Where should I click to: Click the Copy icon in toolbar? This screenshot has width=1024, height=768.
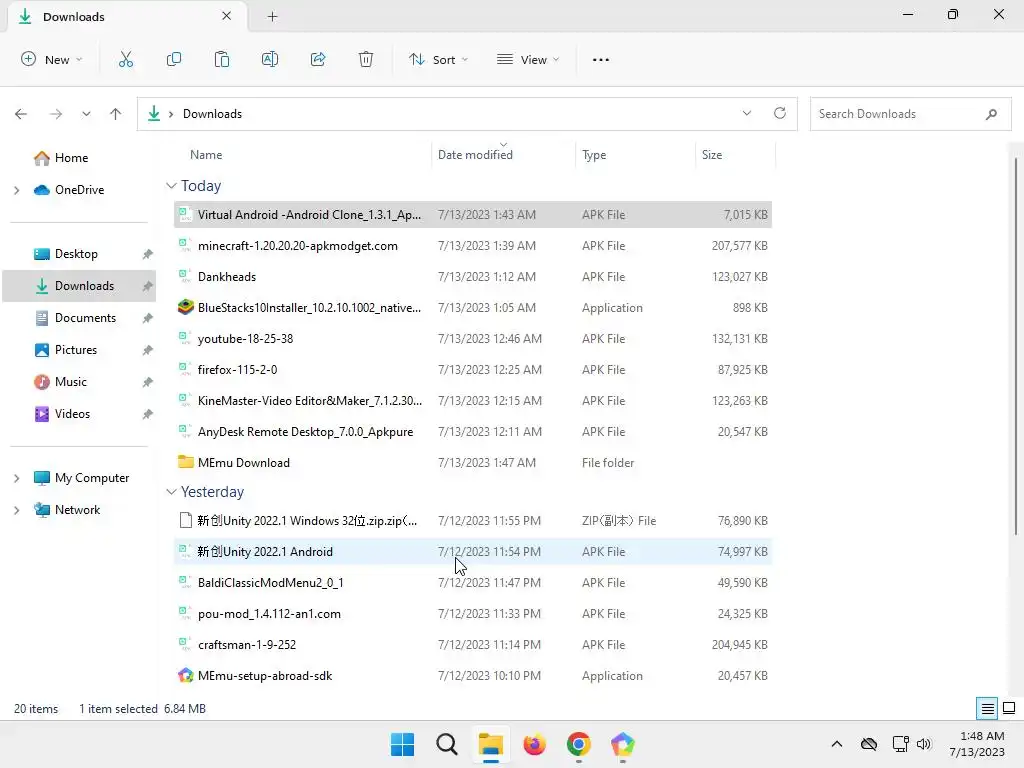(x=174, y=59)
